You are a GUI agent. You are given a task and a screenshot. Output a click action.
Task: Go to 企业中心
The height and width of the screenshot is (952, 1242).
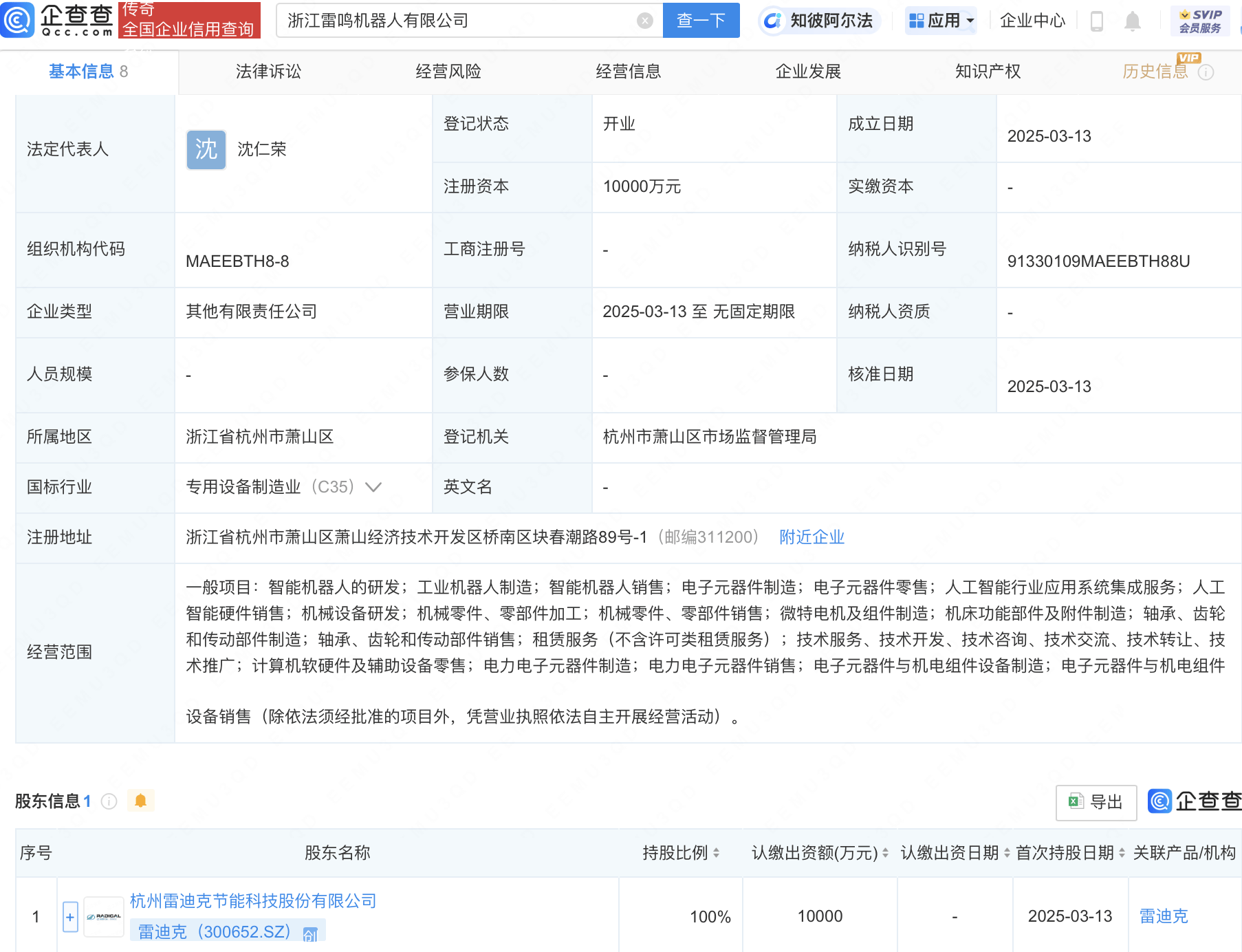click(x=1032, y=21)
